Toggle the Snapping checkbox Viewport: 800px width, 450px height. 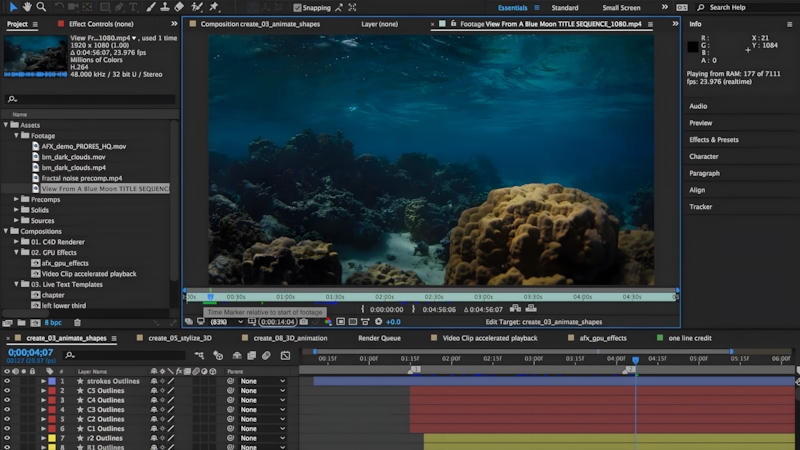point(297,8)
